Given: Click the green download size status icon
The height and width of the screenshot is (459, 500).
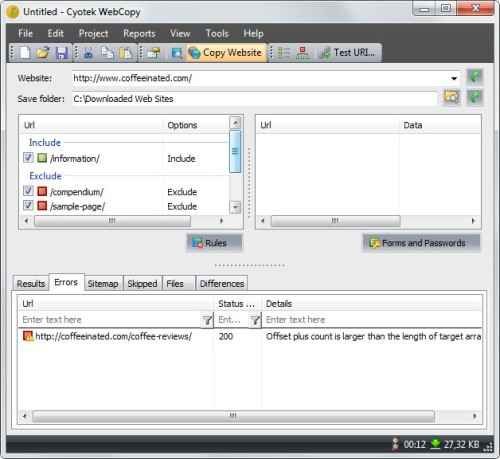Looking at the screenshot, I should click(435, 444).
